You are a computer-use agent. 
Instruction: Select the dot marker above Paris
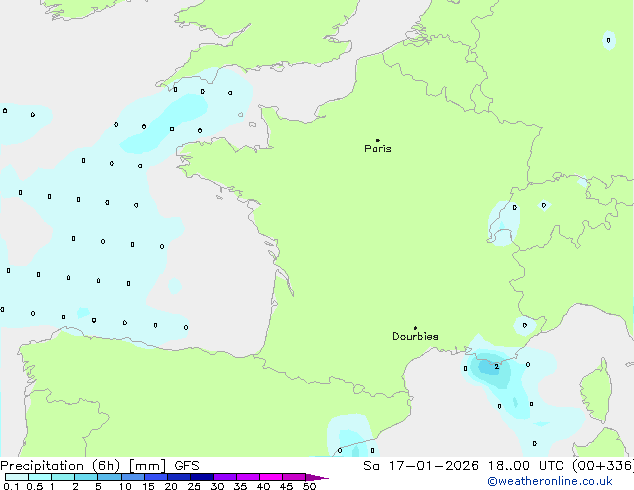(x=378, y=140)
